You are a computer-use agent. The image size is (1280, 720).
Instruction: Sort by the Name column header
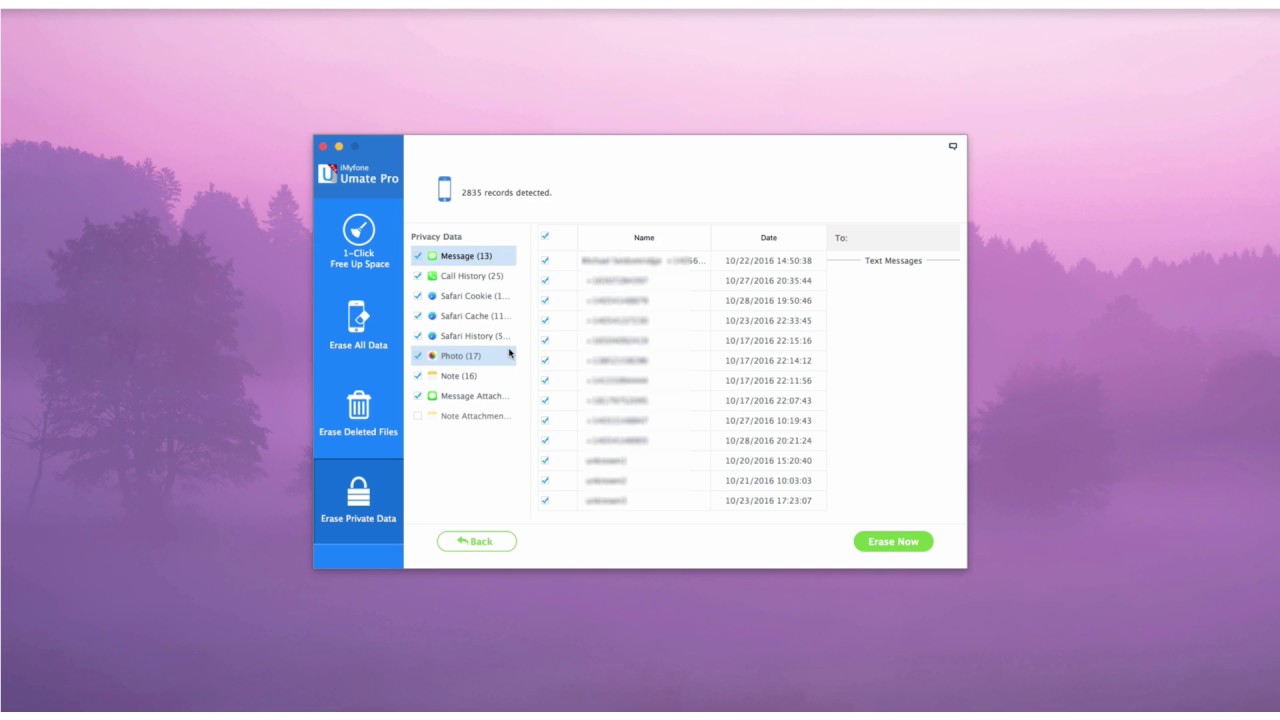coord(644,238)
